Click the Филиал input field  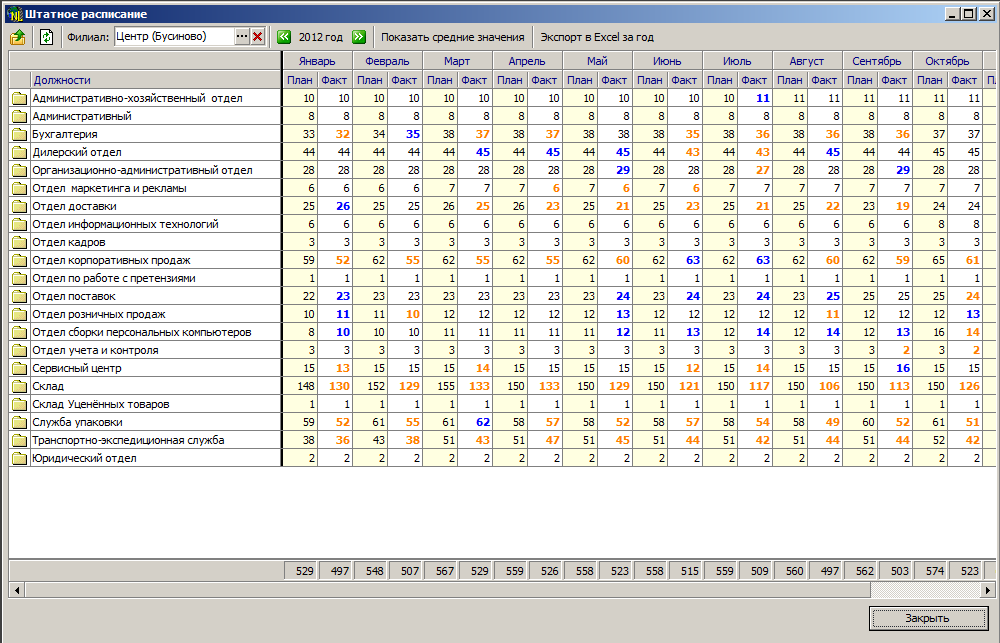(x=174, y=37)
